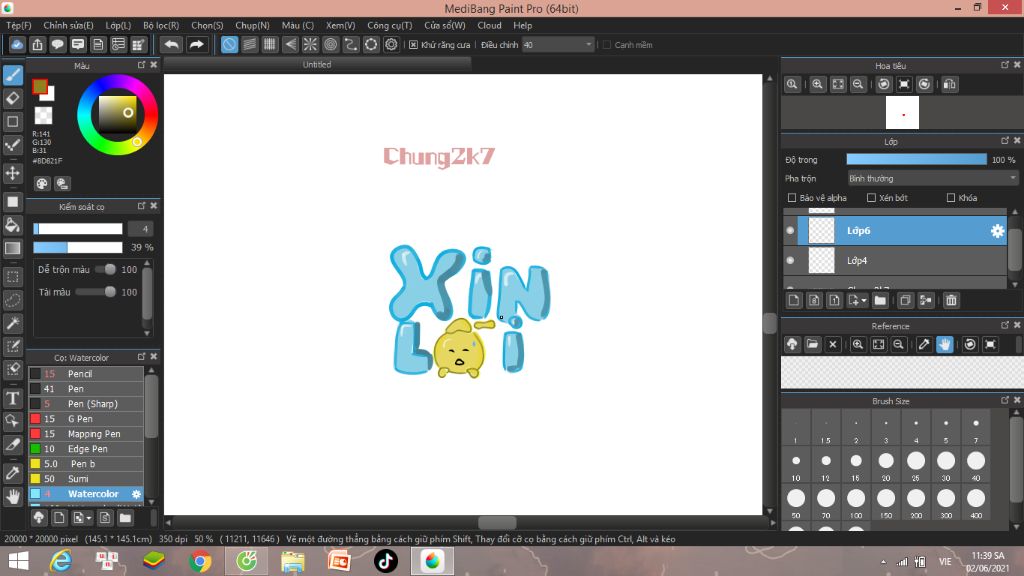Select the Lớp4 layer
This screenshot has height=576, width=1024.
[x=895, y=261]
